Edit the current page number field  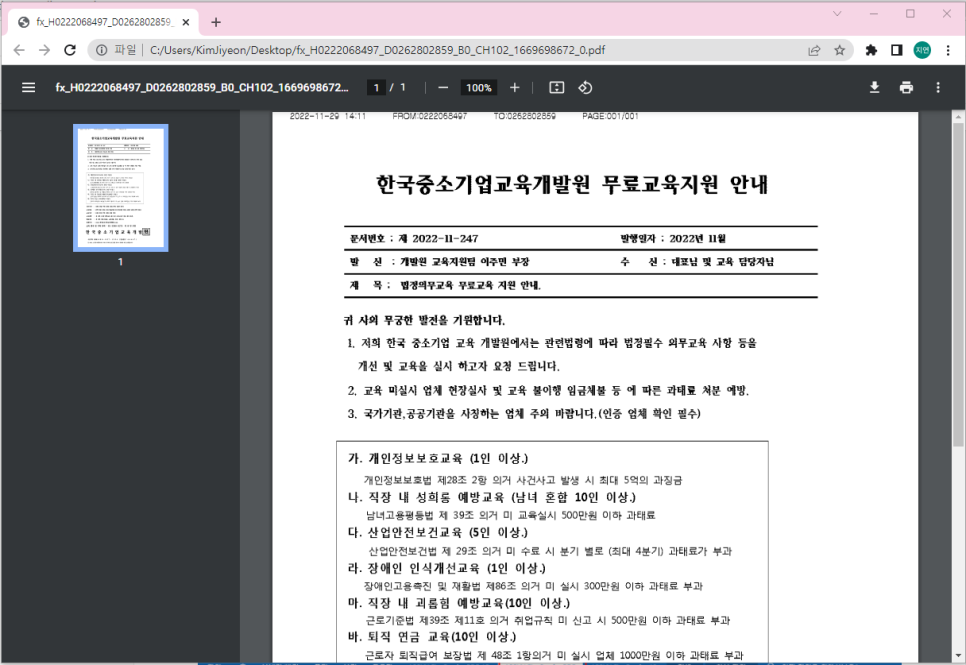coord(376,88)
